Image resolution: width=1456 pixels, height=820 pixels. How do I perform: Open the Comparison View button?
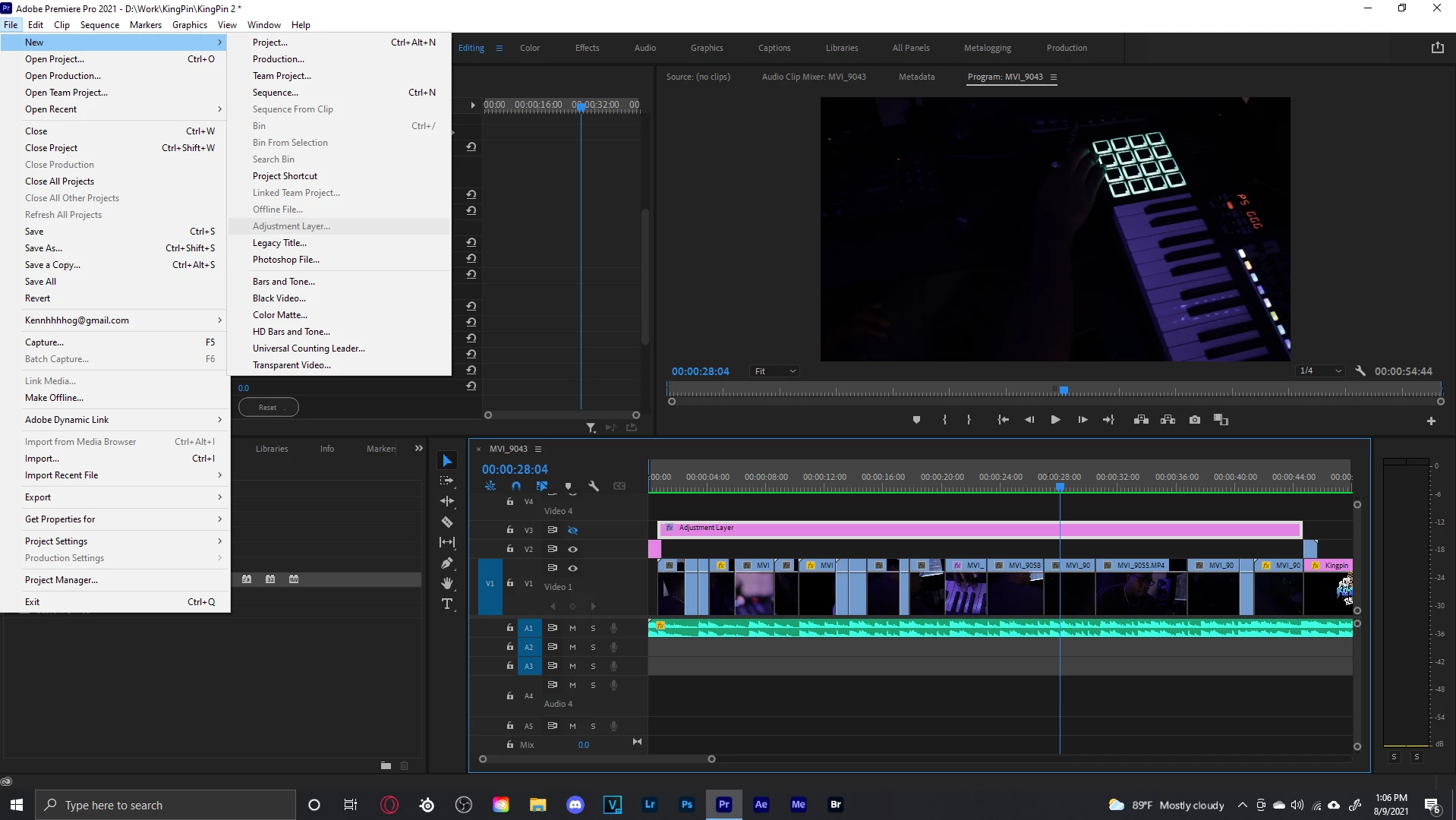[x=1221, y=420]
